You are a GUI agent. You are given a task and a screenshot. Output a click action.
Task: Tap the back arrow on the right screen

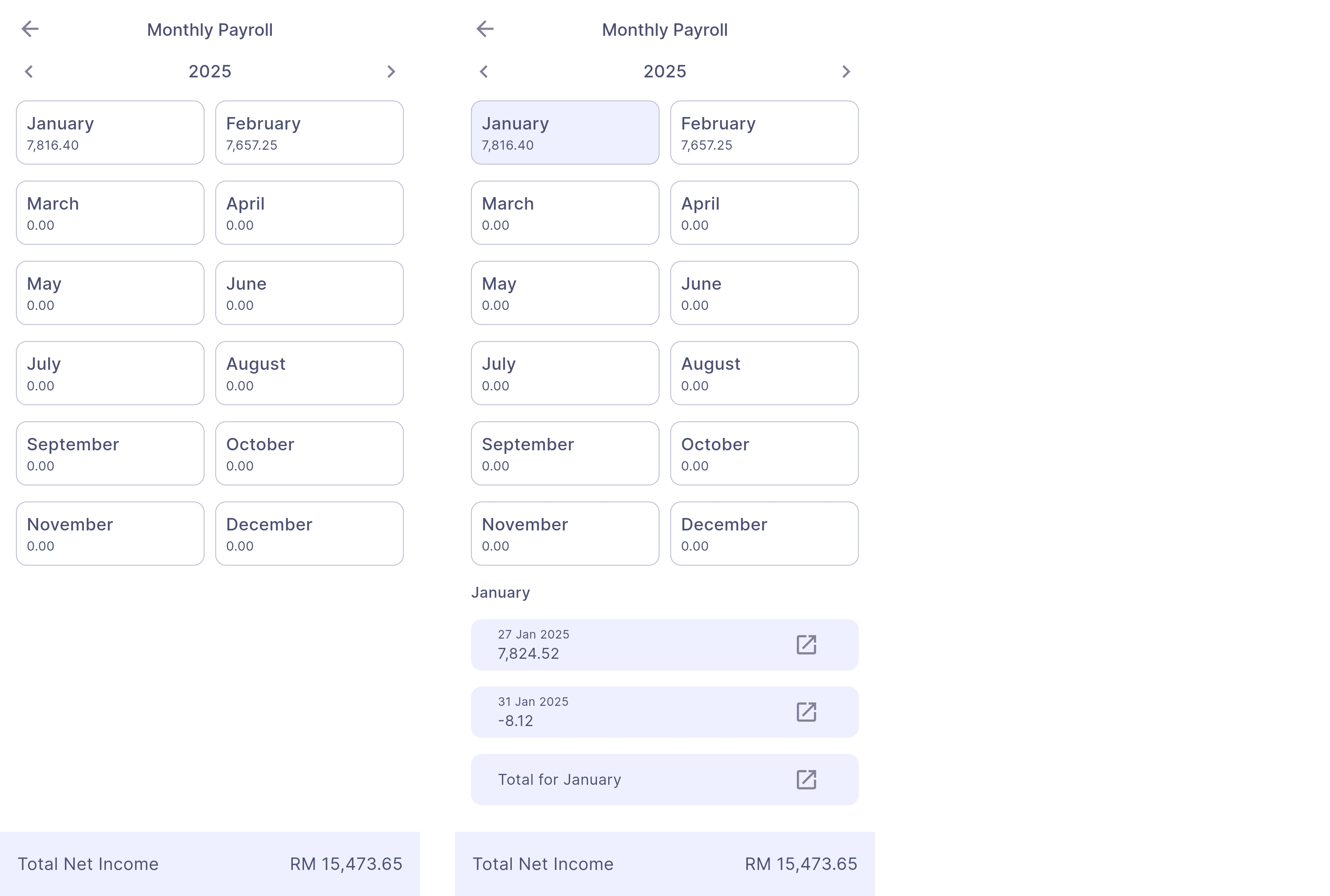pos(485,28)
